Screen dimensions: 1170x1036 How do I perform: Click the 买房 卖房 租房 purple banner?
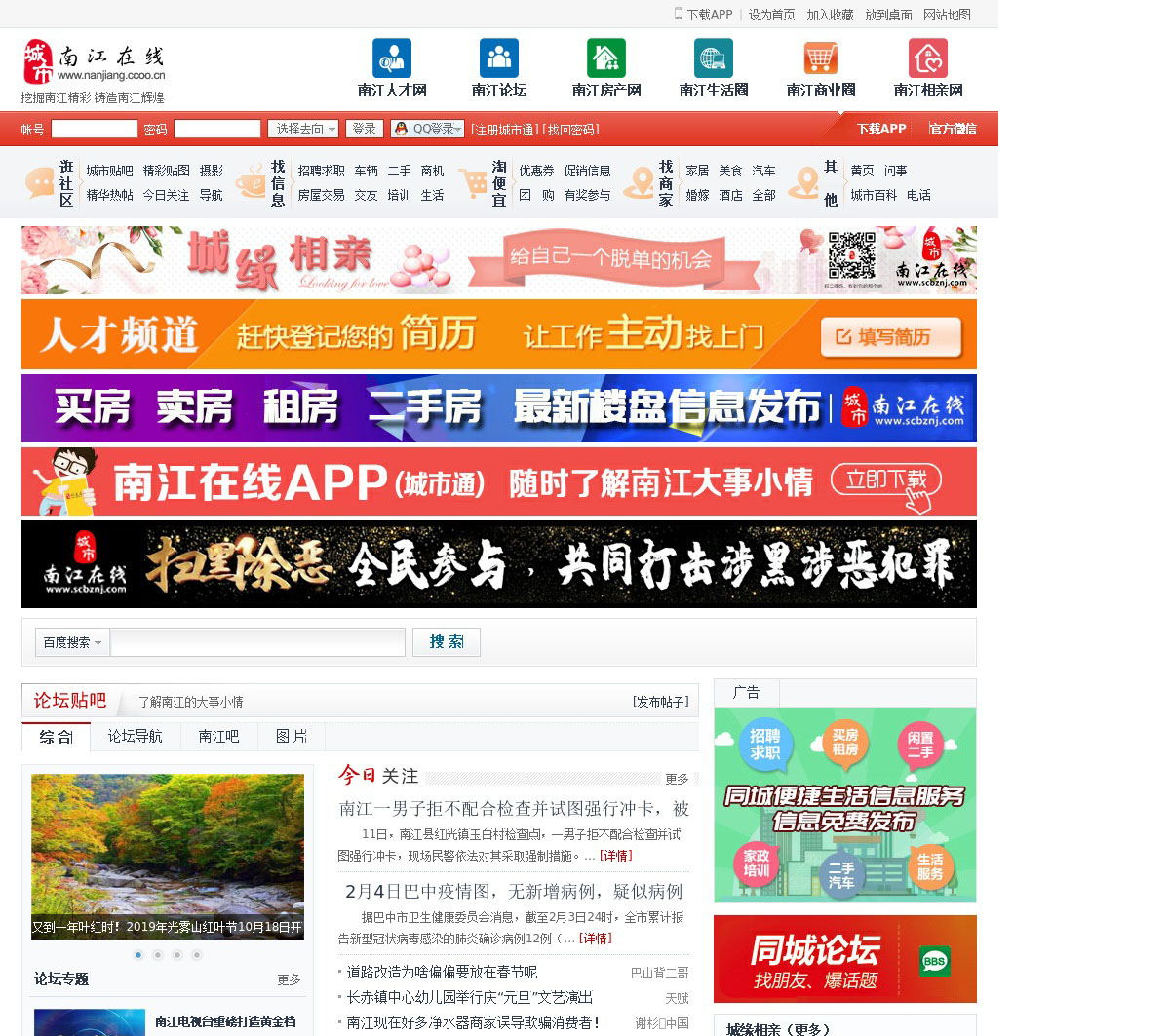pos(499,408)
